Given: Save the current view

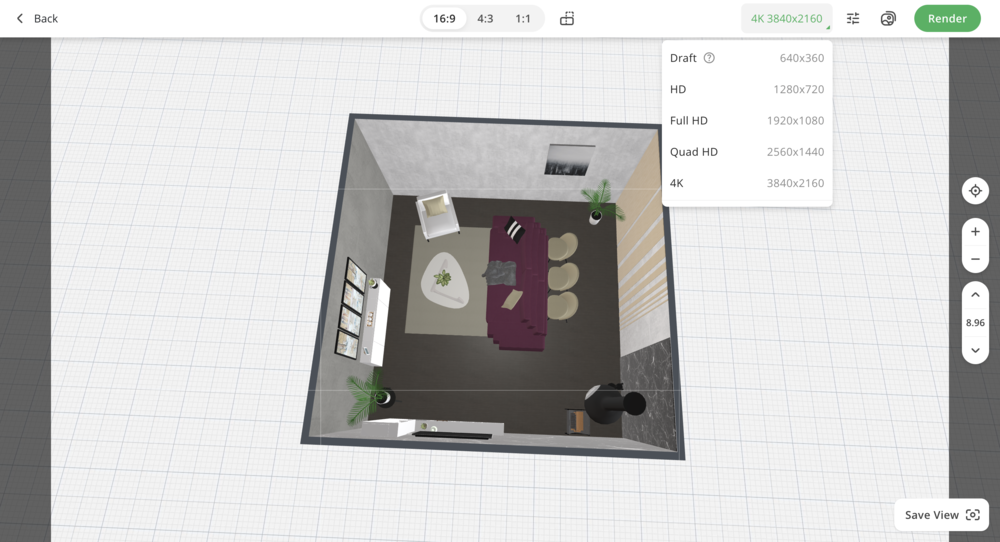Looking at the screenshot, I should [941, 515].
